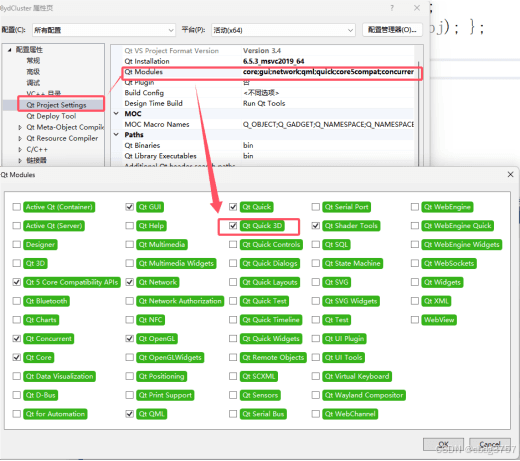Screen dimensions: 520x461
Task: Check the Qt Quick Timeline module
Action: [233, 320]
